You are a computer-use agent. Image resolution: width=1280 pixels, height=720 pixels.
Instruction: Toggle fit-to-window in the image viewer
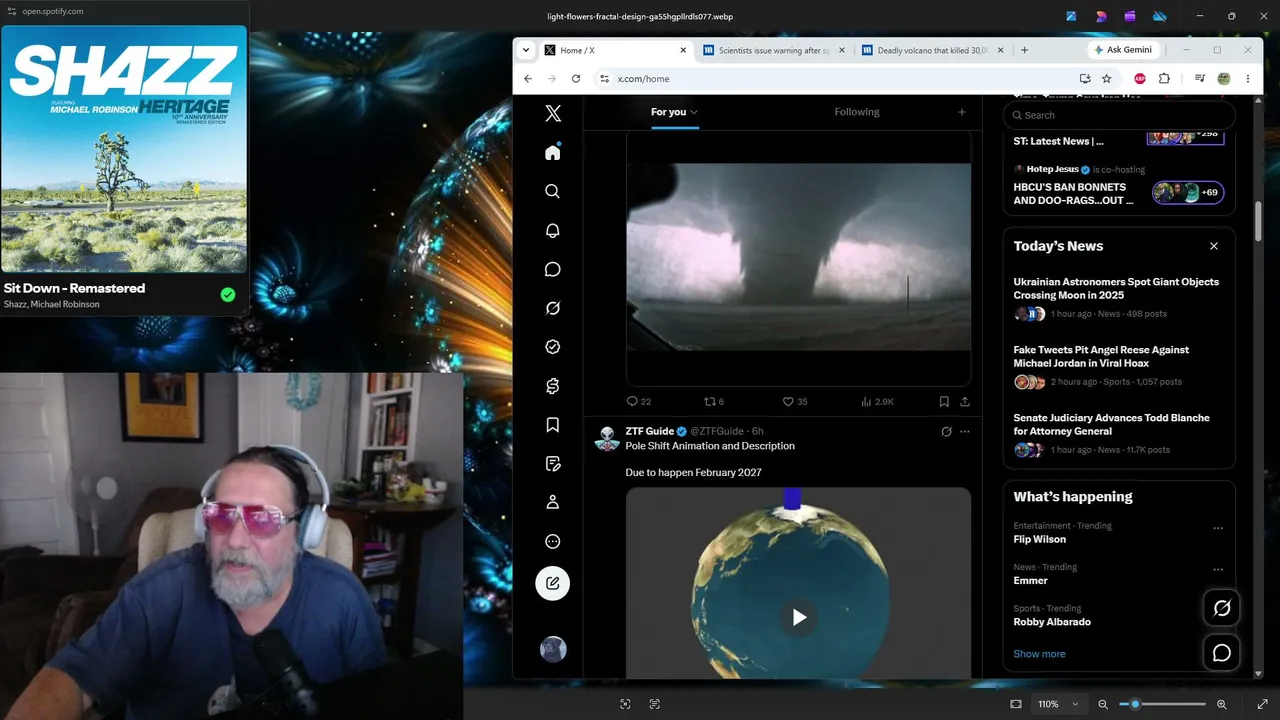[1016, 704]
